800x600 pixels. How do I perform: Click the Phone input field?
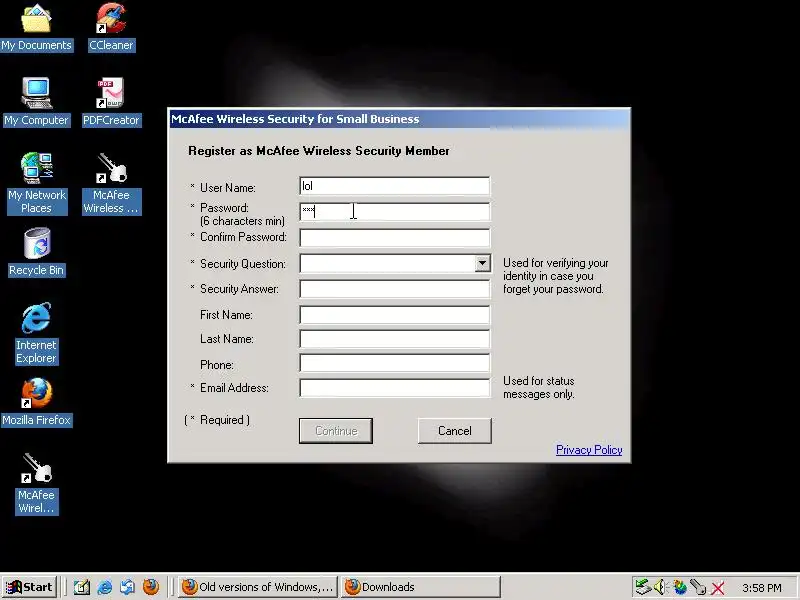(394, 363)
